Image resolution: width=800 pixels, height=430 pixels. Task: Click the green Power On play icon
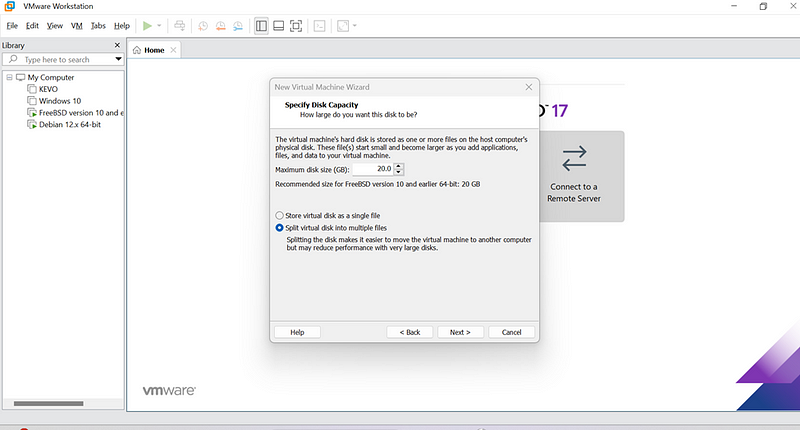(147, 26)
